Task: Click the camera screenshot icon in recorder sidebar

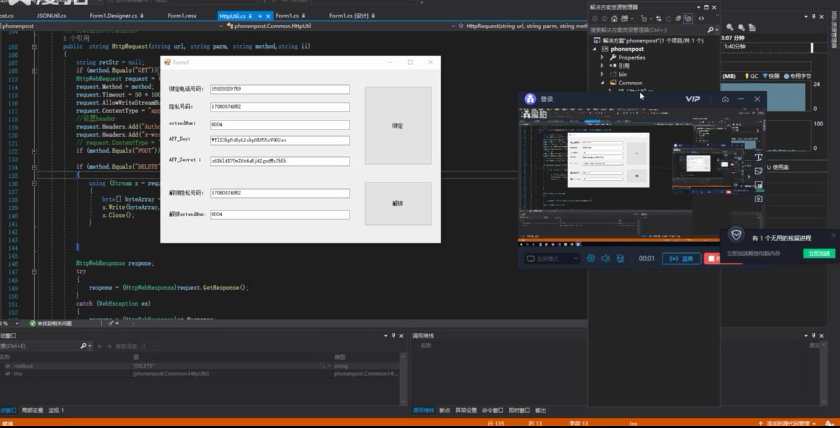Action: pos(759,199)
